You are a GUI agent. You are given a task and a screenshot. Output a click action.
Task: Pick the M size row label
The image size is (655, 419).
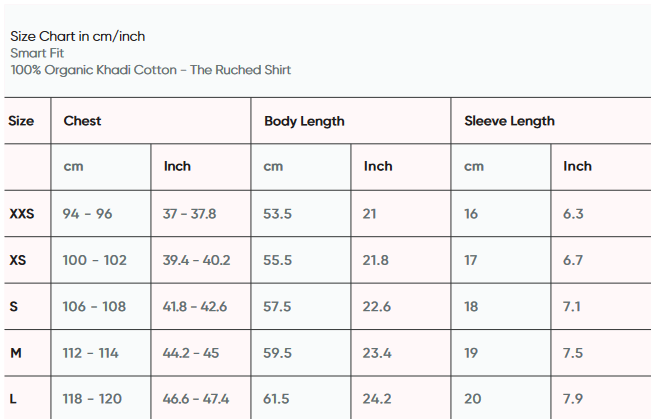(15, 353)
